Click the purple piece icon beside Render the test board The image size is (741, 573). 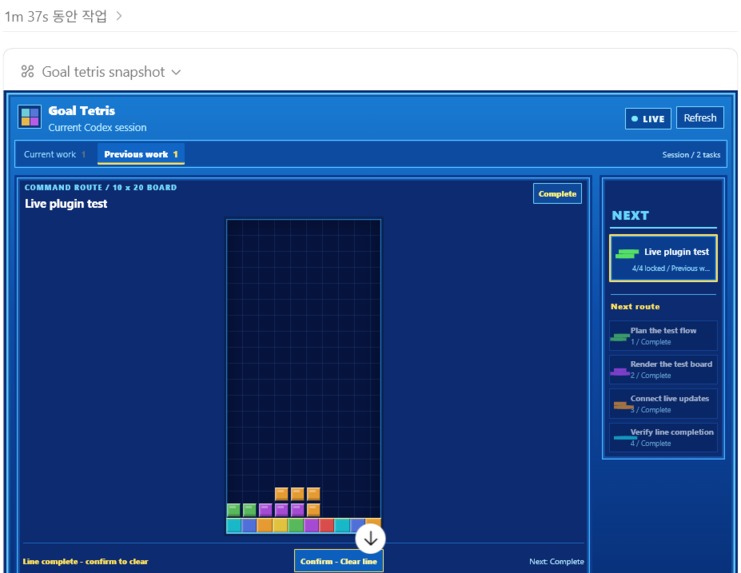[x=620, y=371]
